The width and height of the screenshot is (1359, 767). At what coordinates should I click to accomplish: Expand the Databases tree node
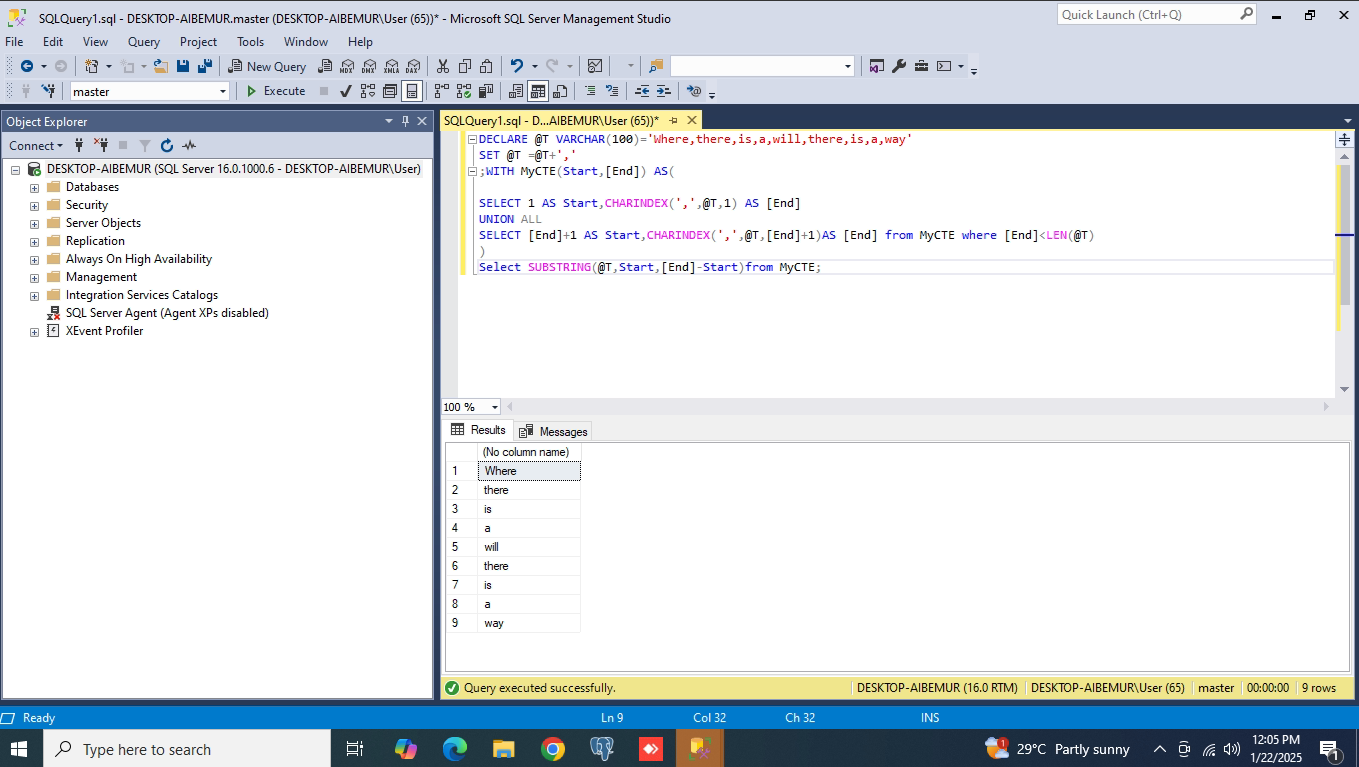(35, 188)
